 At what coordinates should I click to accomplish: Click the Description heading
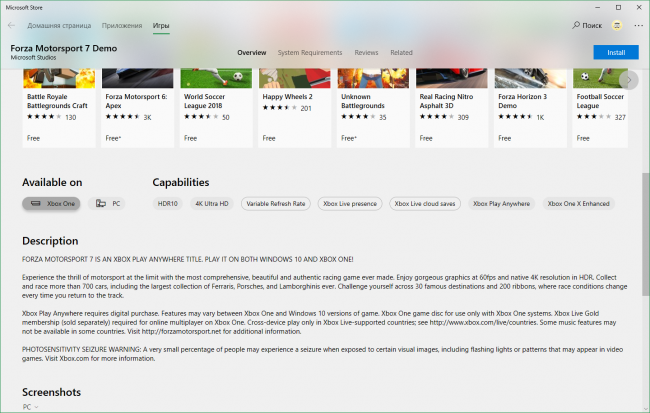50,241
